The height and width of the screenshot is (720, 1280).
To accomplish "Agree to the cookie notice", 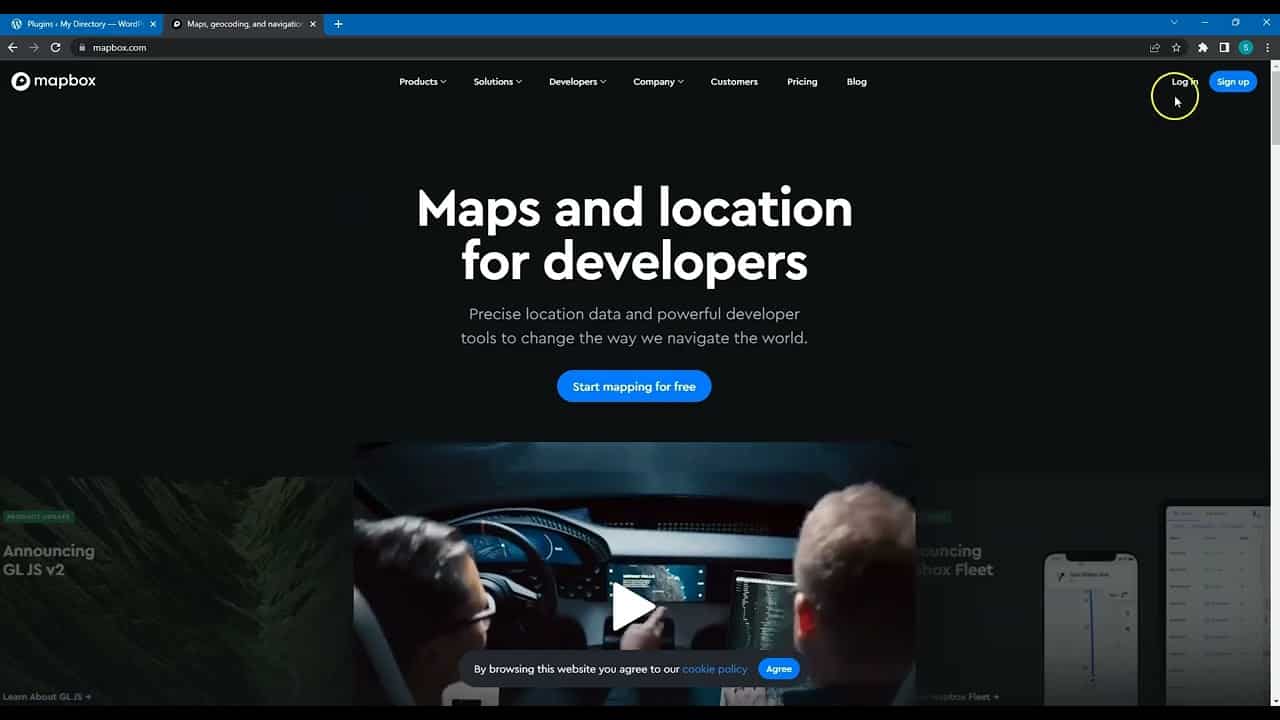I will pyautogui.click(x=779, y=669).
